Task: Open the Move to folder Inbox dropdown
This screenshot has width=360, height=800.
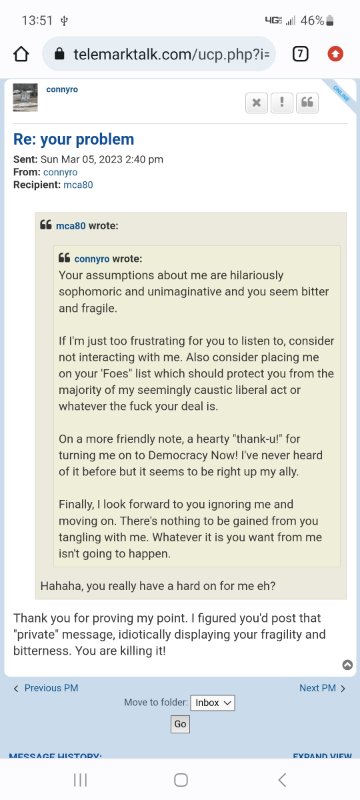Action: (212, 703)
